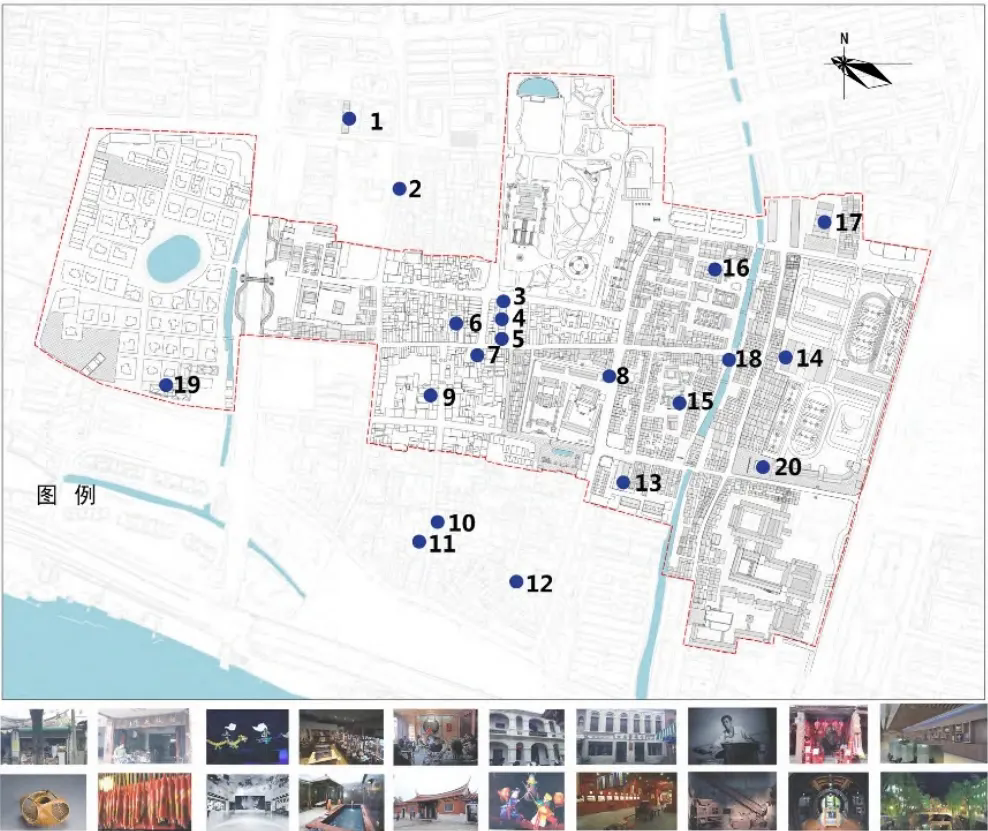Click the blue dot labeled 19
The width and height of the screenshot is (988, 831).
point(166,385)
